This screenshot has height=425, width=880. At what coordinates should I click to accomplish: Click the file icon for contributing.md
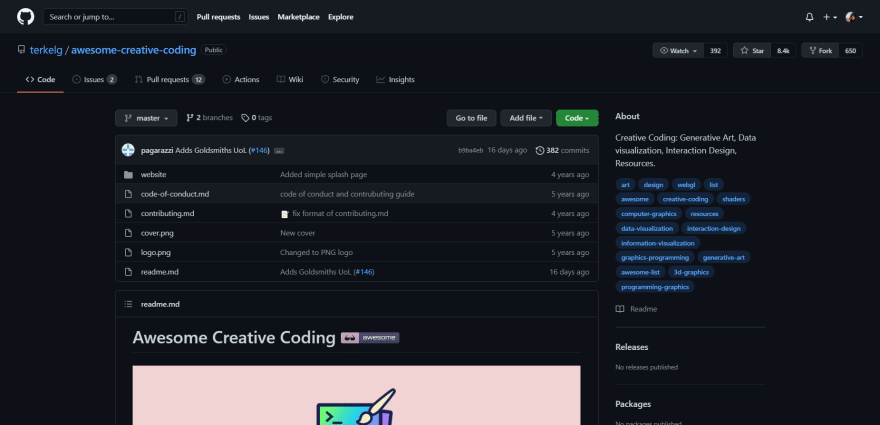pos(129,213)
